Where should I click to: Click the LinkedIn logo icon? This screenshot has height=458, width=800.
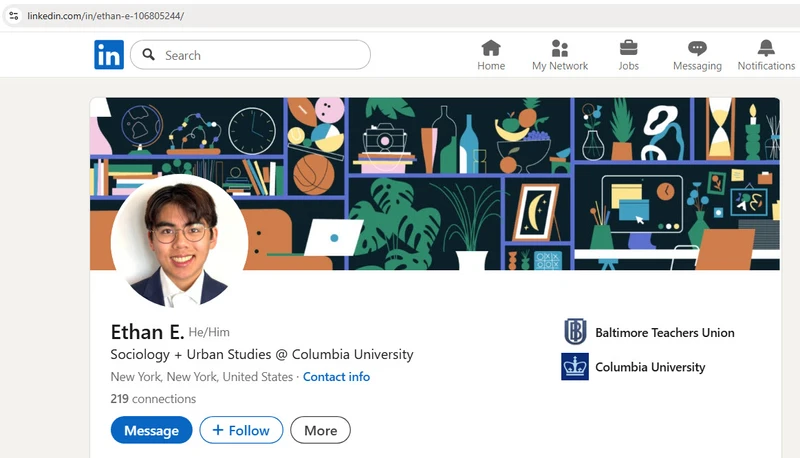pyautogui.click(x=109, y=55)
